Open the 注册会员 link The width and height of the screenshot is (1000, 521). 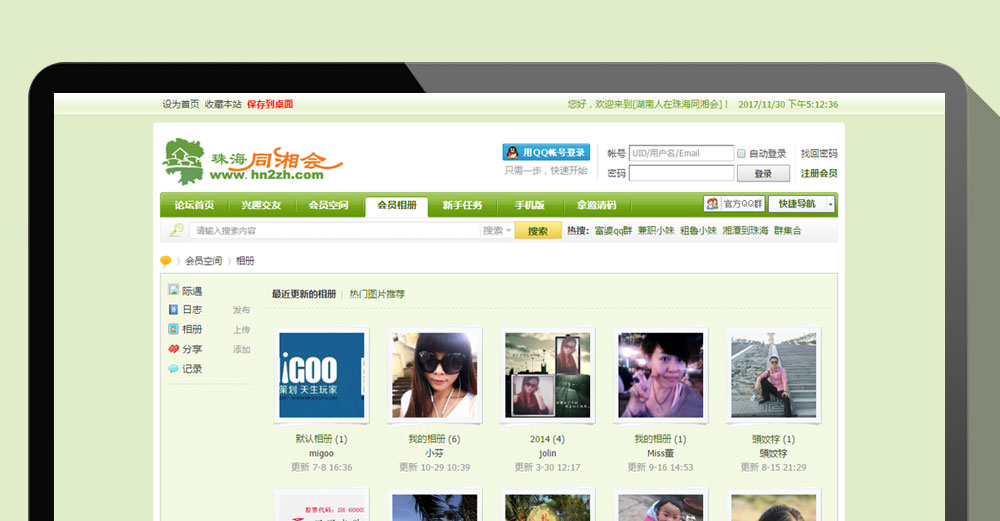[x=819, y=173]
